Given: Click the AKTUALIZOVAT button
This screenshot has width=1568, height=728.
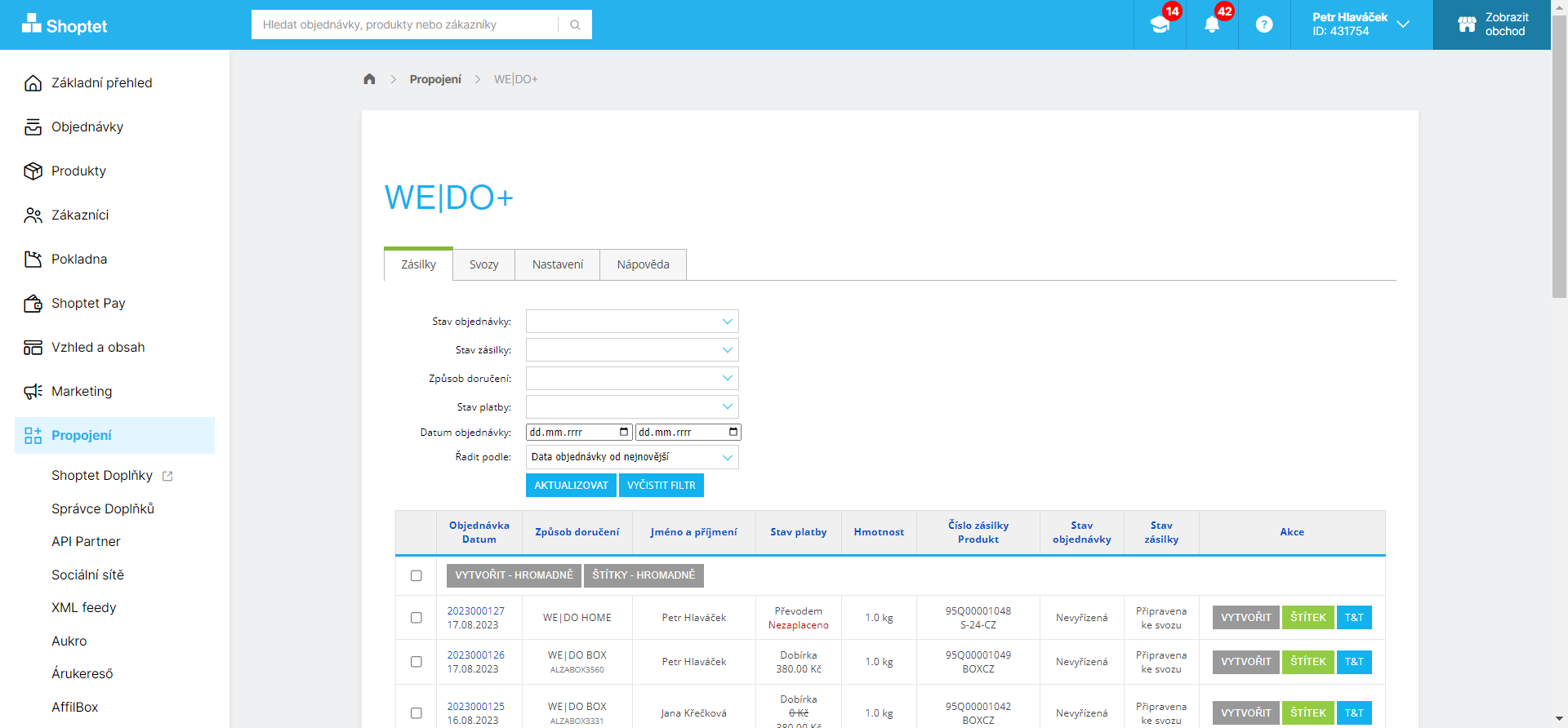Looking at the screenshot, I should pos(572,486).
